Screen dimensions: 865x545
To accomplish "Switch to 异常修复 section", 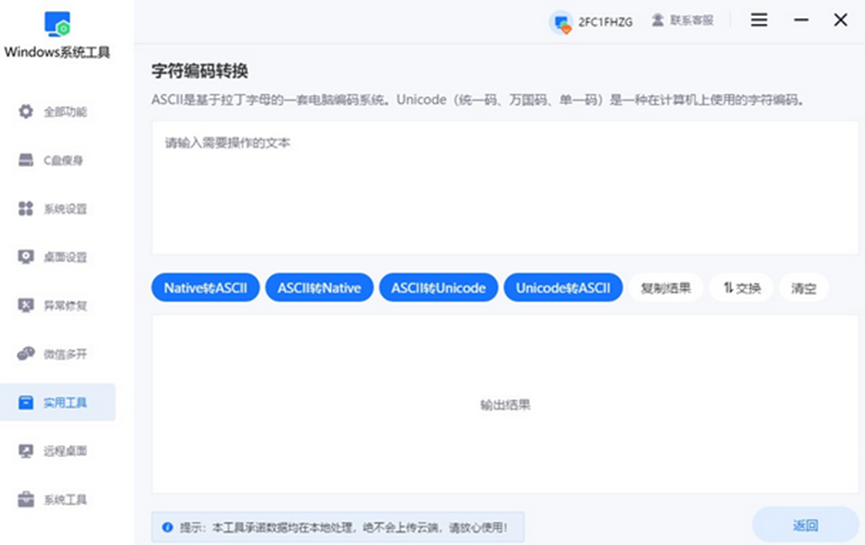I will pos(57,306).
